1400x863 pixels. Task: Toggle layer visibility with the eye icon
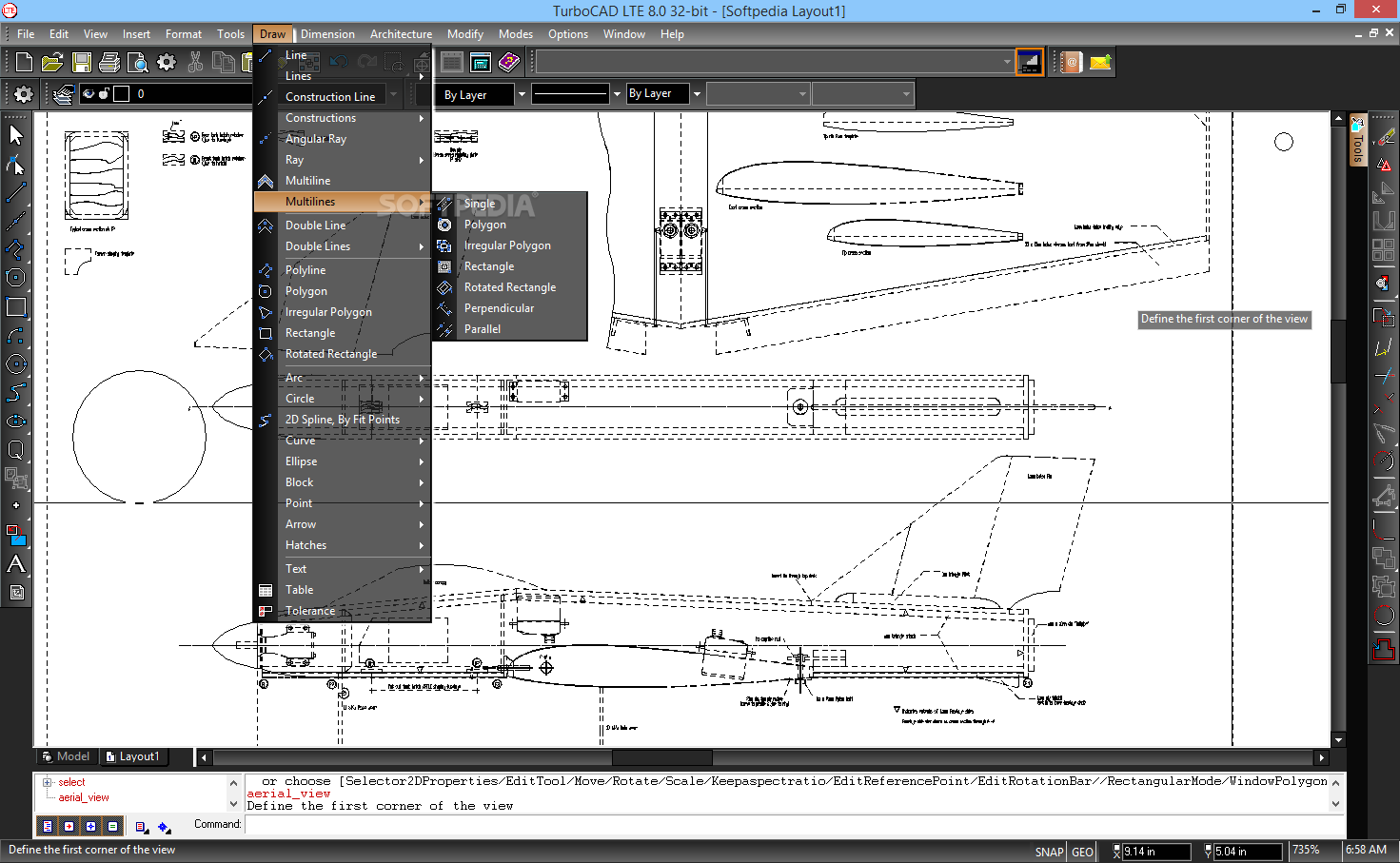point(89,93)
